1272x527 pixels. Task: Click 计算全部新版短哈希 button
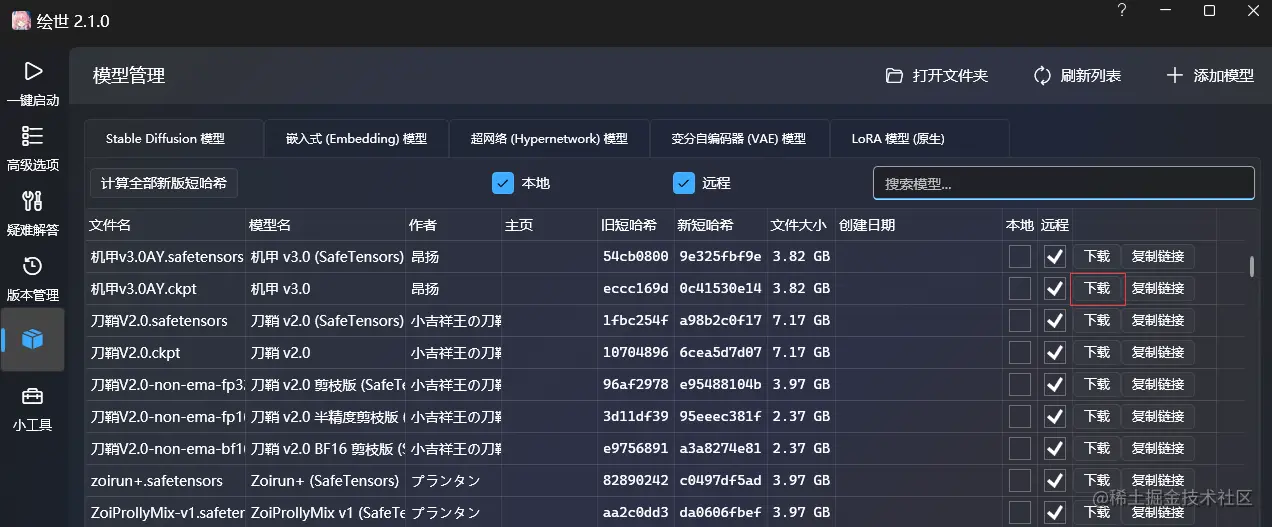pos(164,183)
